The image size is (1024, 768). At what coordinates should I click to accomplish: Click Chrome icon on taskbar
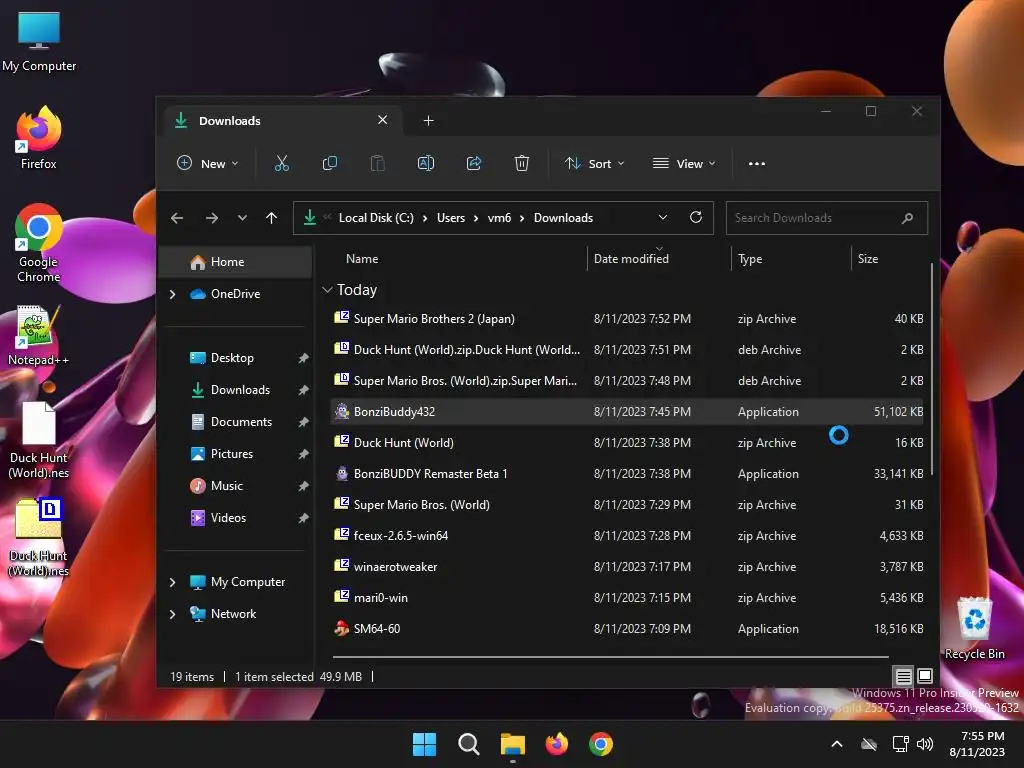point(601,744)
